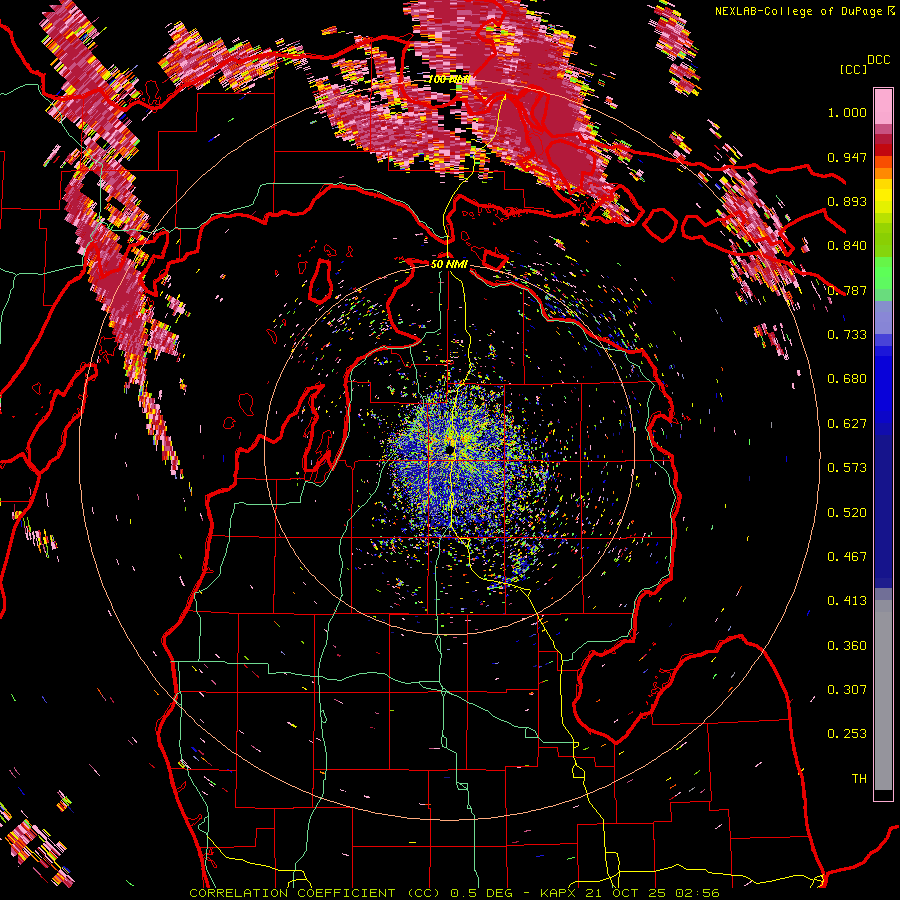Viewport: 900px width, 900px height.
Task: Click the Correlation Coefficient KAPX caption at bottom
Action: tap(454, 893)
